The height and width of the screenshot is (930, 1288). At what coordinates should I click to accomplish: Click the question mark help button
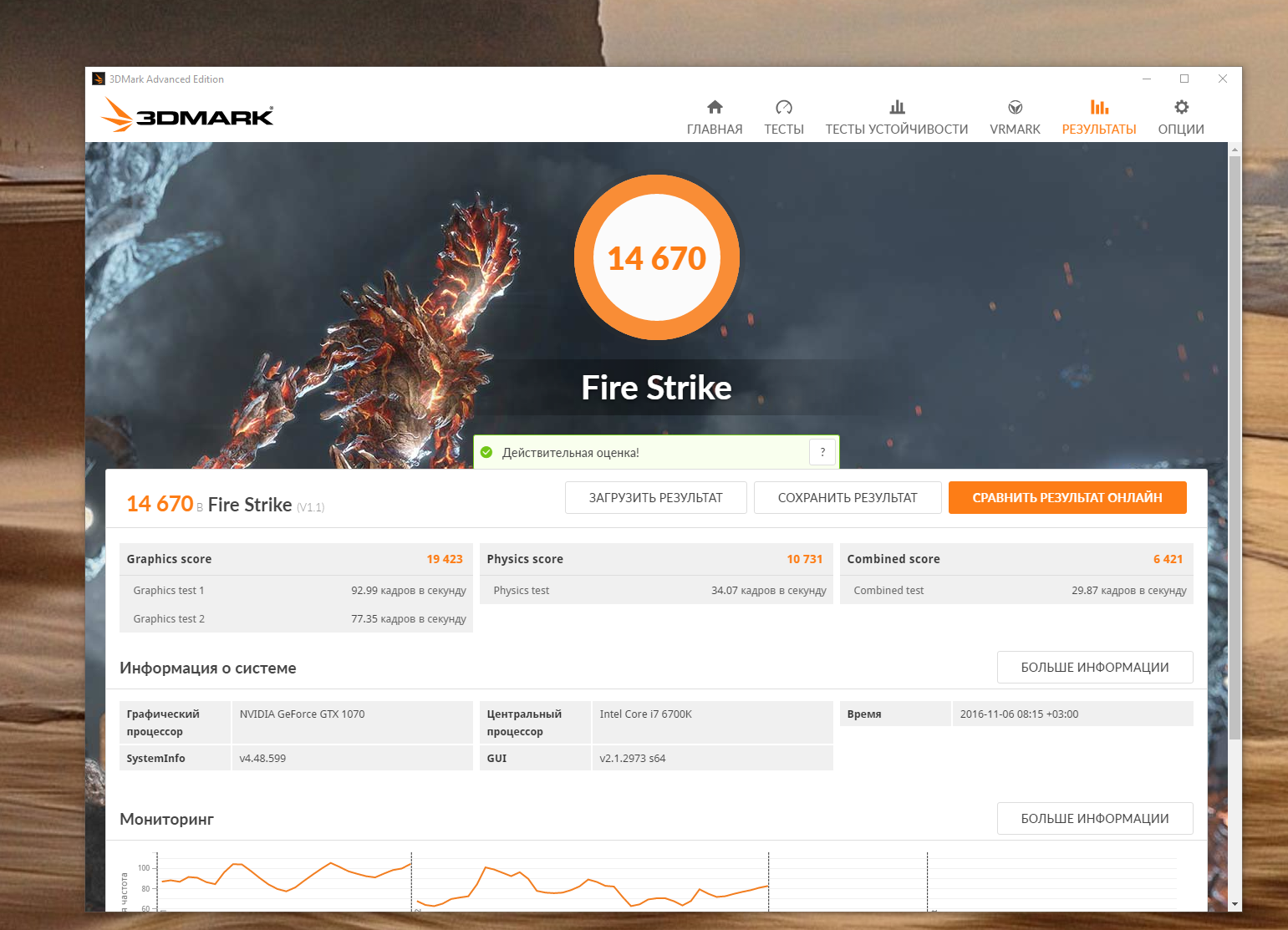(x=822, y=452)
